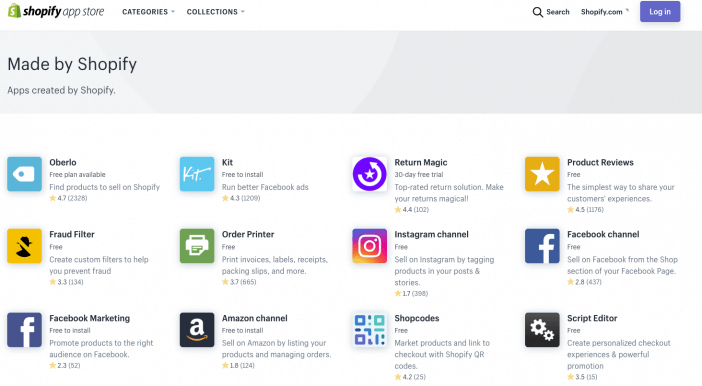Click the Script Editor gears icon
This screenshot has width=702, height=386.
point(542,330)
